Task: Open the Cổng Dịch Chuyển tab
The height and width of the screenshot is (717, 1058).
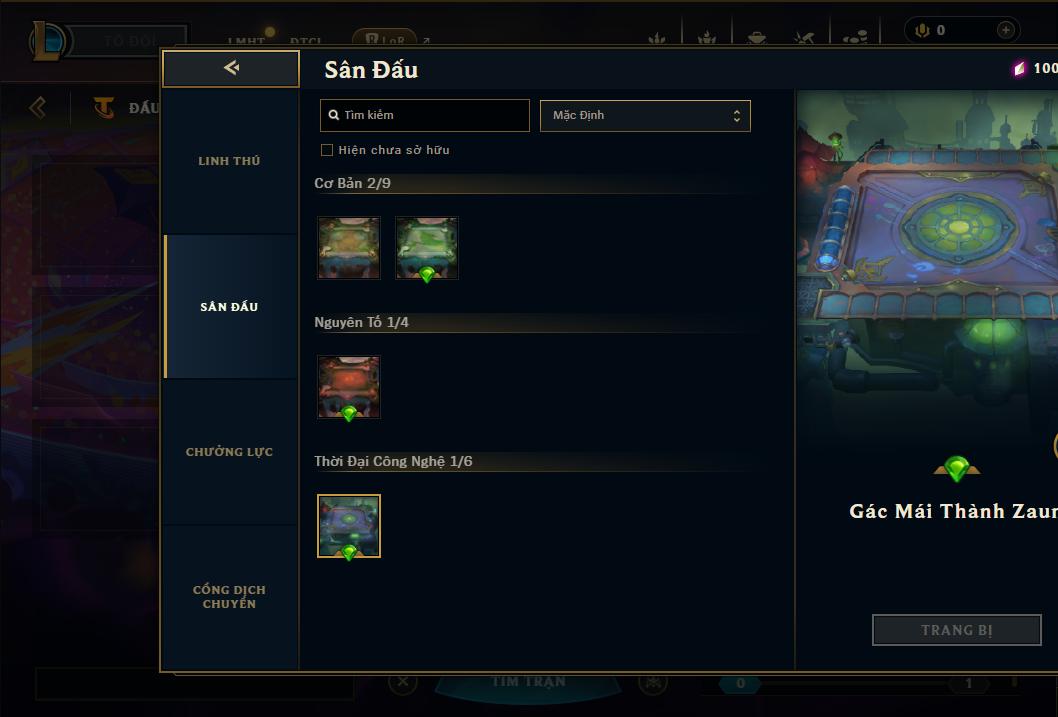Action: [x=229, y=597]
